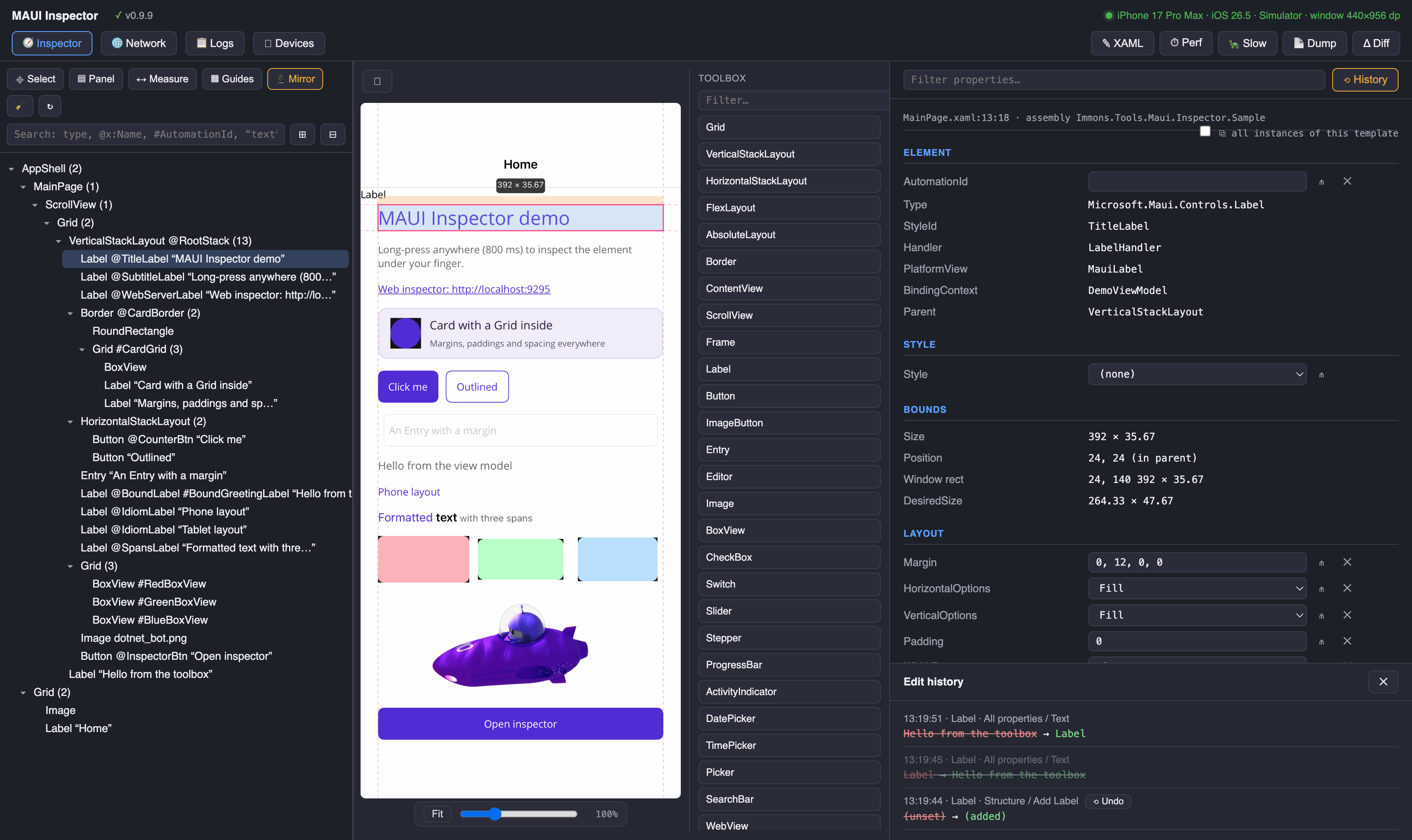Screen dimensions: 1412x840
Task: Toggle the History panel button
Action: click(x=1365, y=80)
